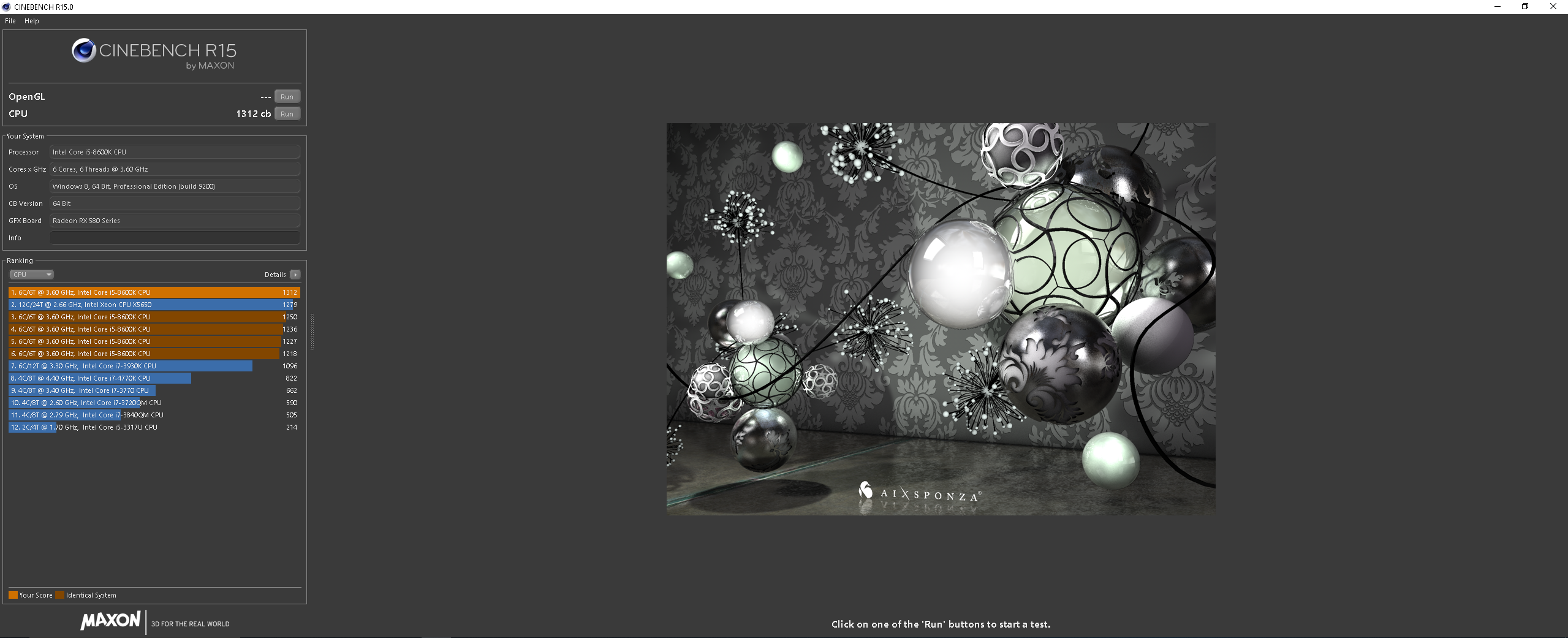The width and height of the screenshot is (1568, 638).
Task: Expand ranking Details arrow button
Action: point(295,275)
